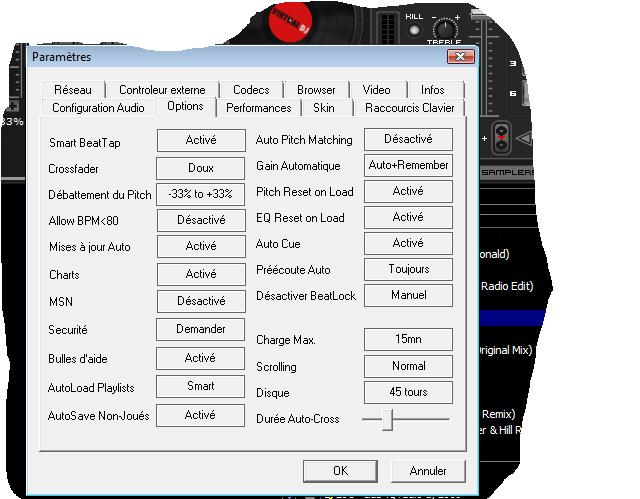Viewport: 640px width, 499px height.
Task: Change the Securité Demander setting
Action: pos(200,329)
